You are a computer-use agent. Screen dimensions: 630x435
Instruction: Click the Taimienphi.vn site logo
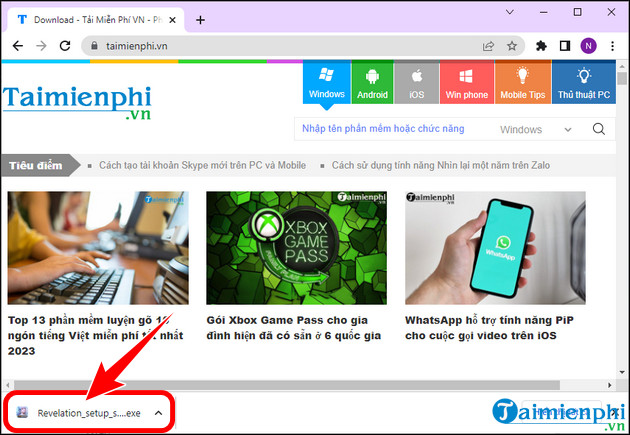click(x=77, y=103)
